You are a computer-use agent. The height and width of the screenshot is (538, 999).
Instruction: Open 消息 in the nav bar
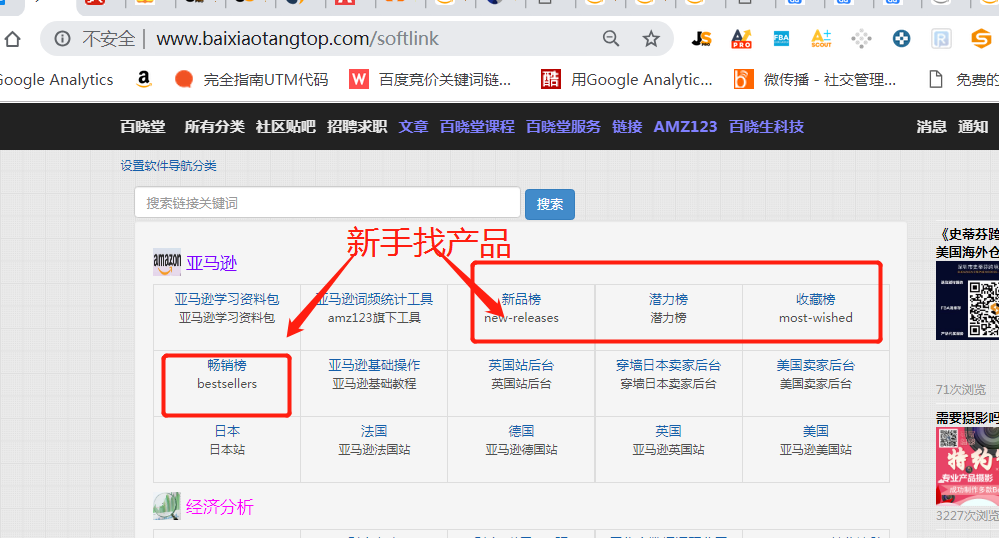click(x=931, y=127)
